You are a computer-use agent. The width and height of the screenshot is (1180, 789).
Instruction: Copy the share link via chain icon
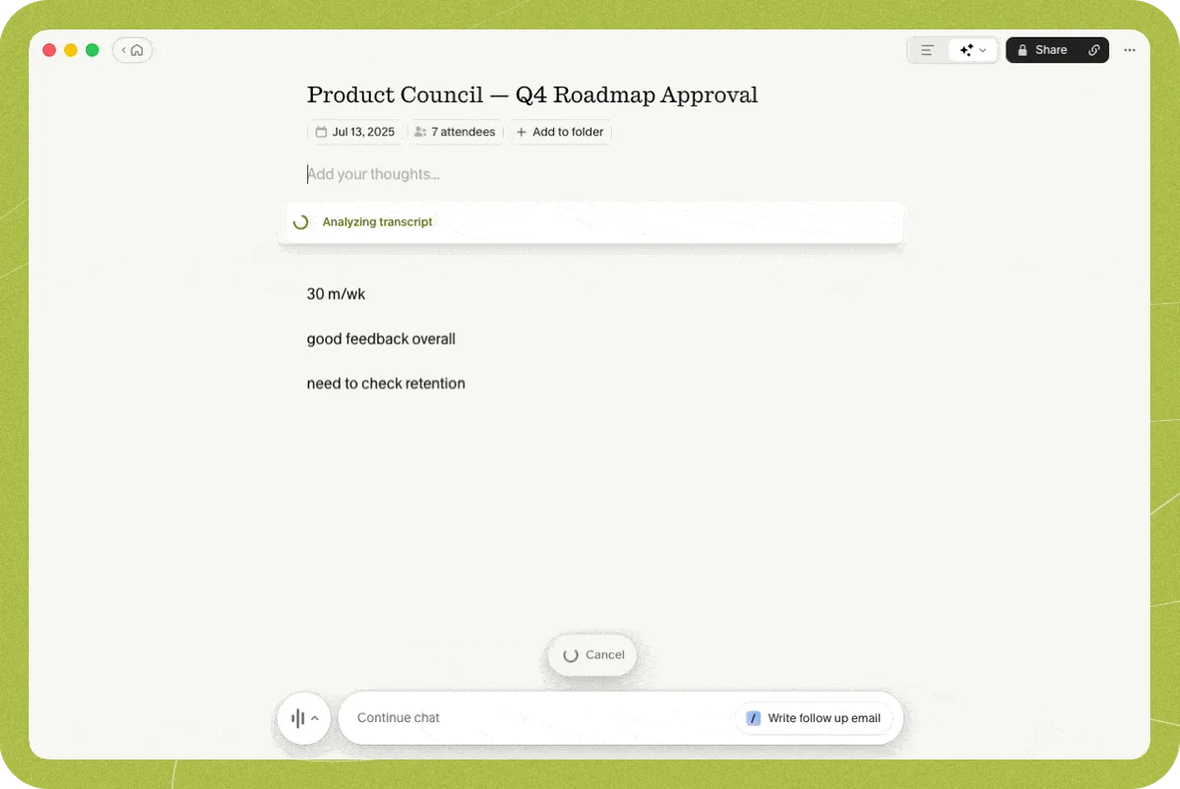(x=1094, y=50)
